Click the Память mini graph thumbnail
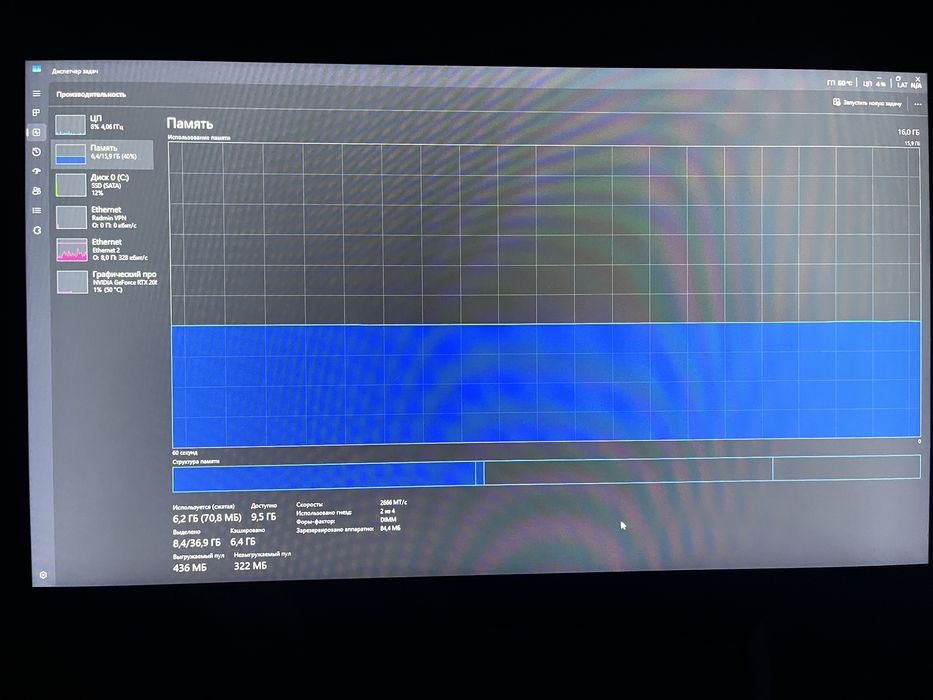933x700 pixels. click(x=70, y=154)
